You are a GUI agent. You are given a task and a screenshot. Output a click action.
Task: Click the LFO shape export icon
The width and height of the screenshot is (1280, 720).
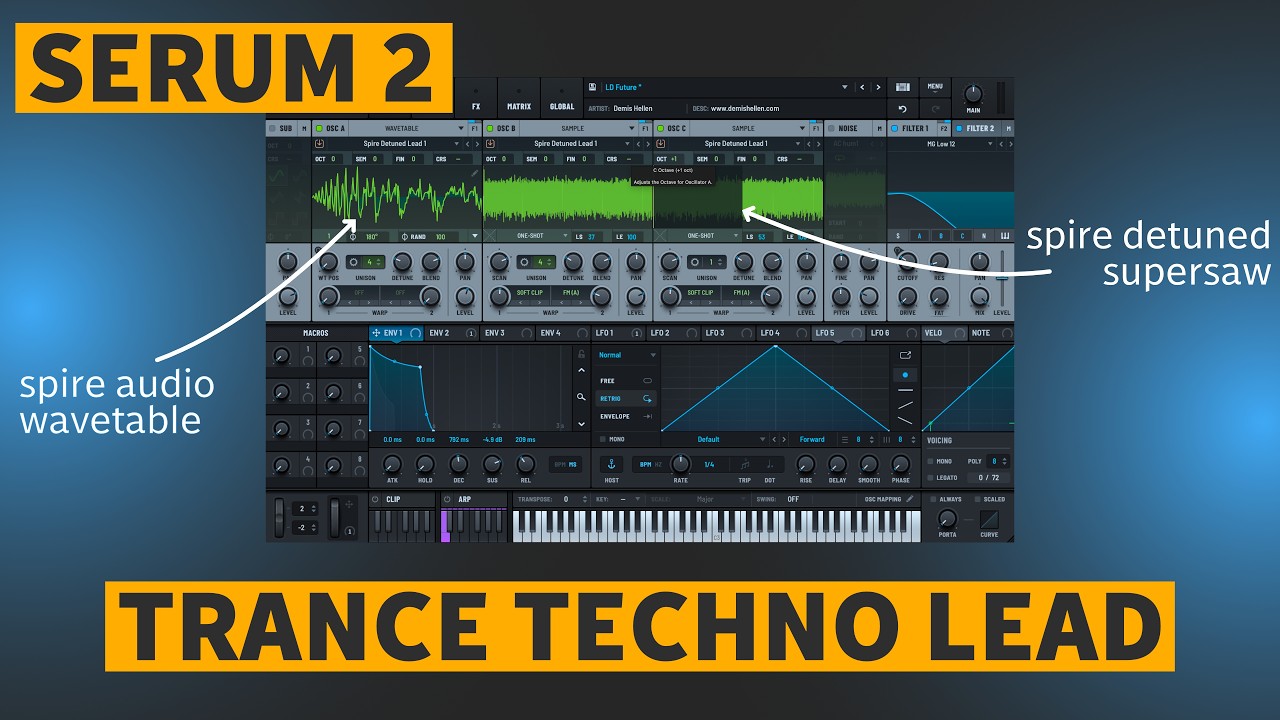[x=905, y=354]
